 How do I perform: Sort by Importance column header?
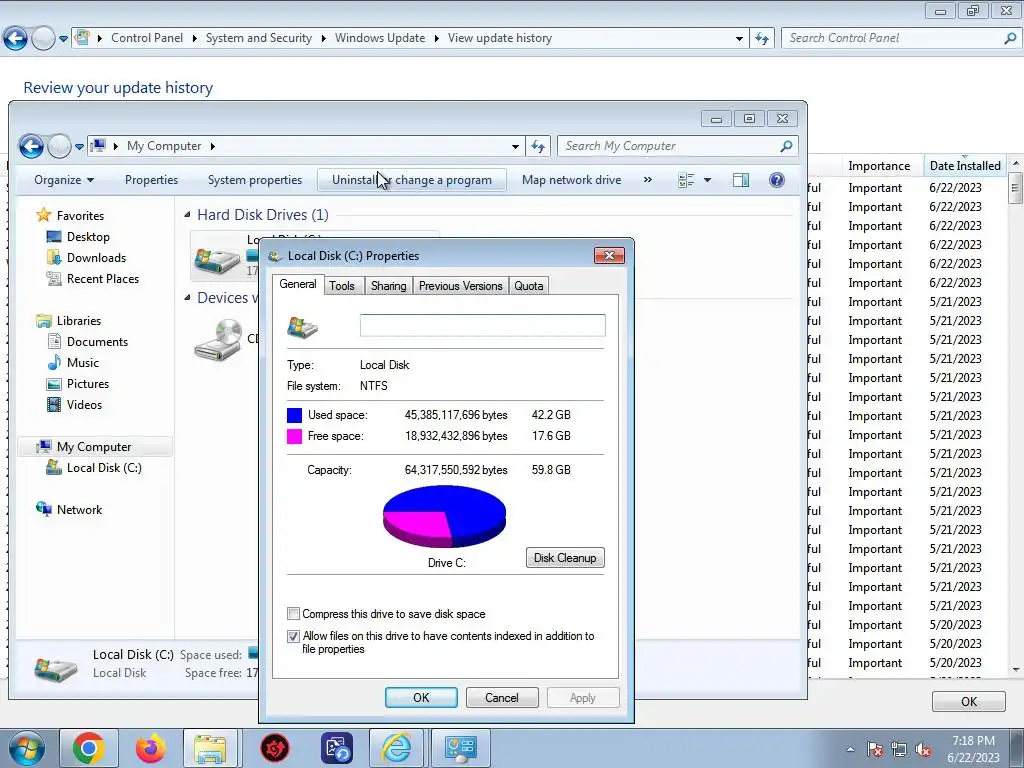pyautogui.click(x=879, y=166)
